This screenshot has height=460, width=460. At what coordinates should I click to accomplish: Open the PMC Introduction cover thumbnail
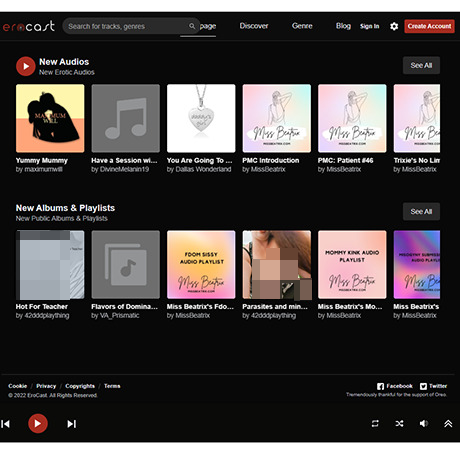point(277,118)
